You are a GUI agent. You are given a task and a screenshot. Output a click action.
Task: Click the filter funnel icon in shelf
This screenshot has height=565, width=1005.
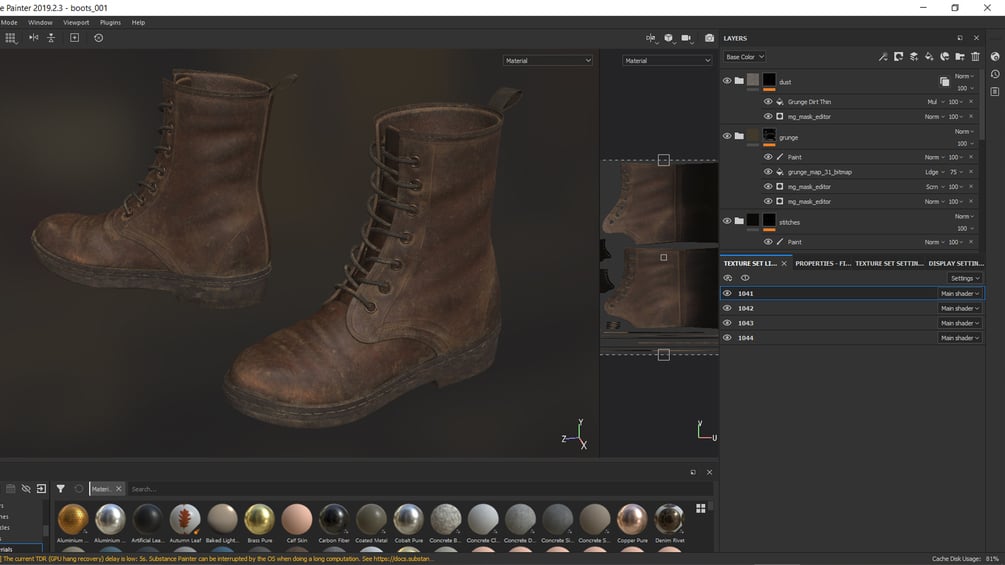tap(60, 489)
